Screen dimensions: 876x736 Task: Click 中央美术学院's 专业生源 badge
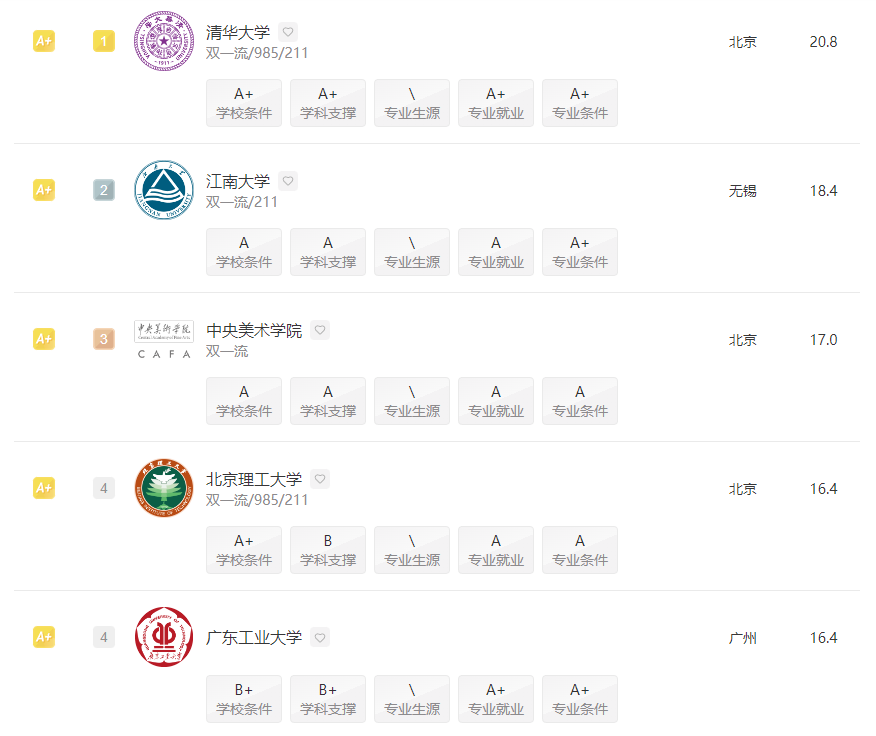coord(412,401)
